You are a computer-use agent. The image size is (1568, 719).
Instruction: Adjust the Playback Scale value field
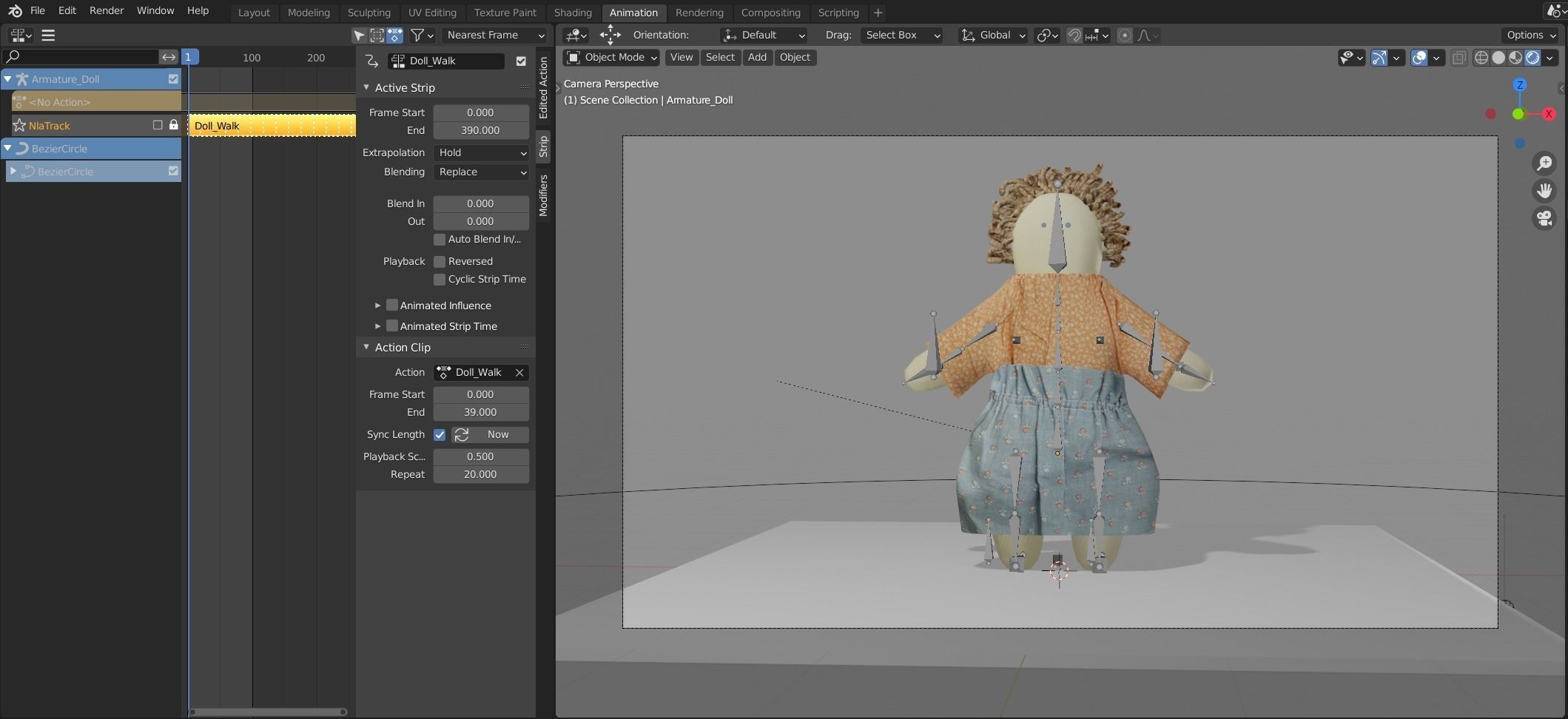[481, 456]
